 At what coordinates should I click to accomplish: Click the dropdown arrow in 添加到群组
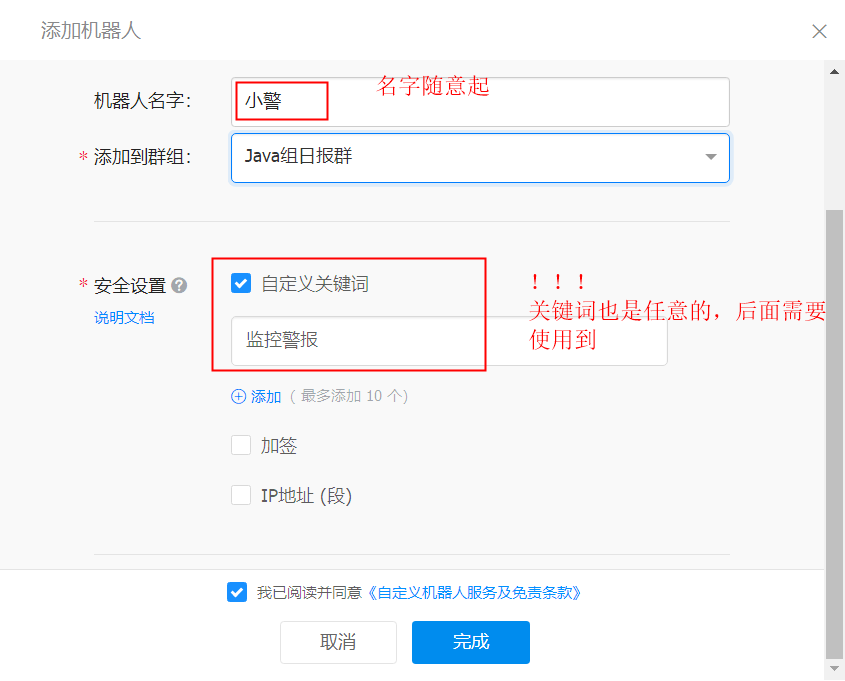coord(711,157)
